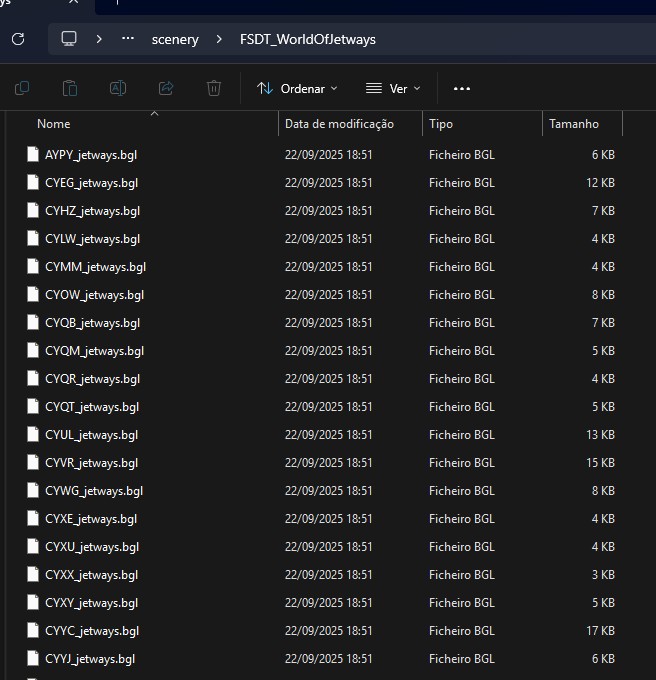Select the file name CYYJ_jetways.bgl
This screenshot has height=680, width=656.
90,659
